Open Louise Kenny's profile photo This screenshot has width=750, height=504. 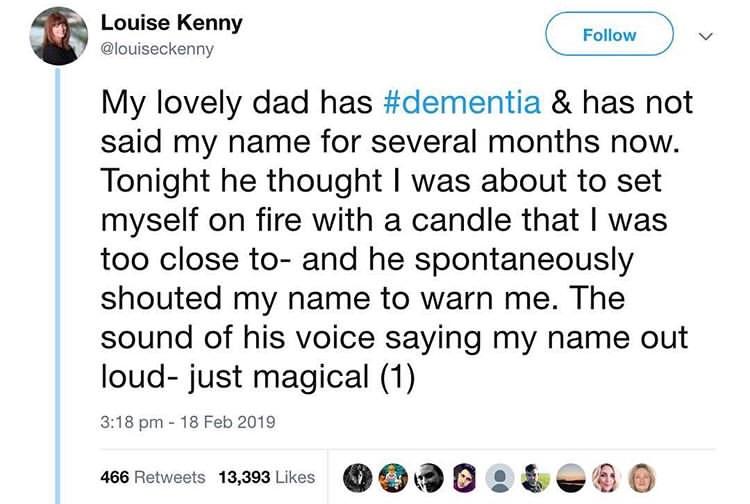coord(58,34)
